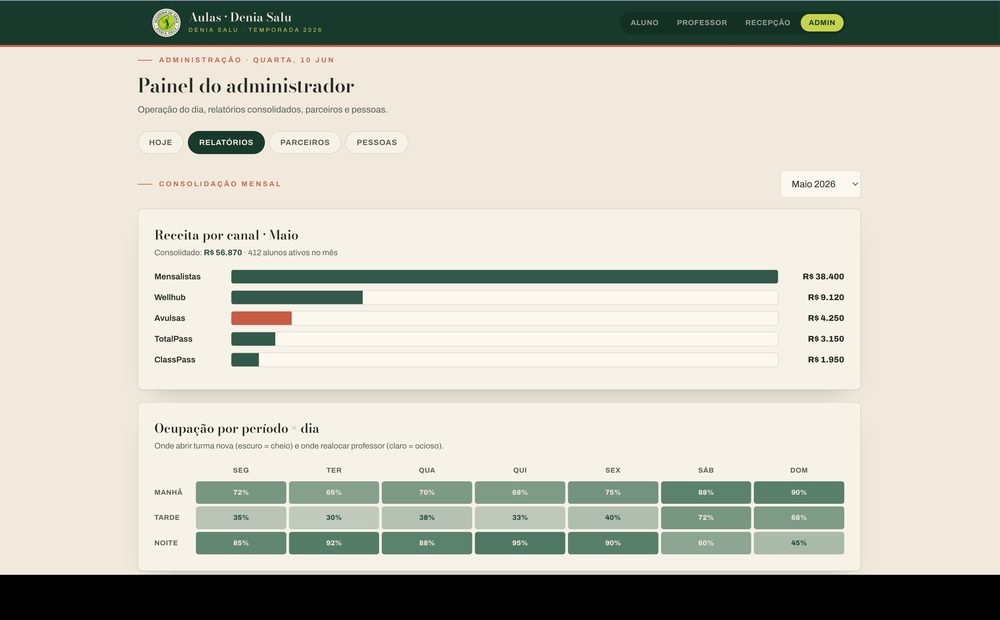This screenshot has height=620, width=1000.
Task: Select the Dom Manhã 90% occupancy cell
Action: click(798, 492)
